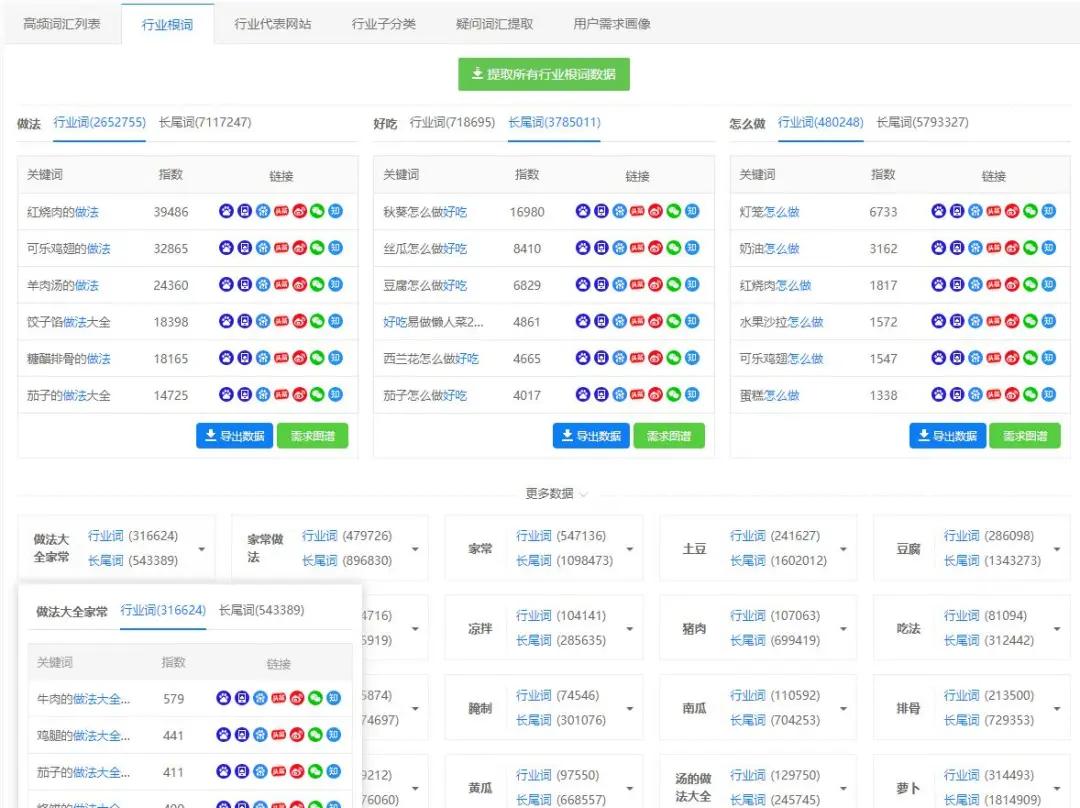Click the 导出数据 button under 好吃 table
The image size is (1080, 808).
point(590,435)
